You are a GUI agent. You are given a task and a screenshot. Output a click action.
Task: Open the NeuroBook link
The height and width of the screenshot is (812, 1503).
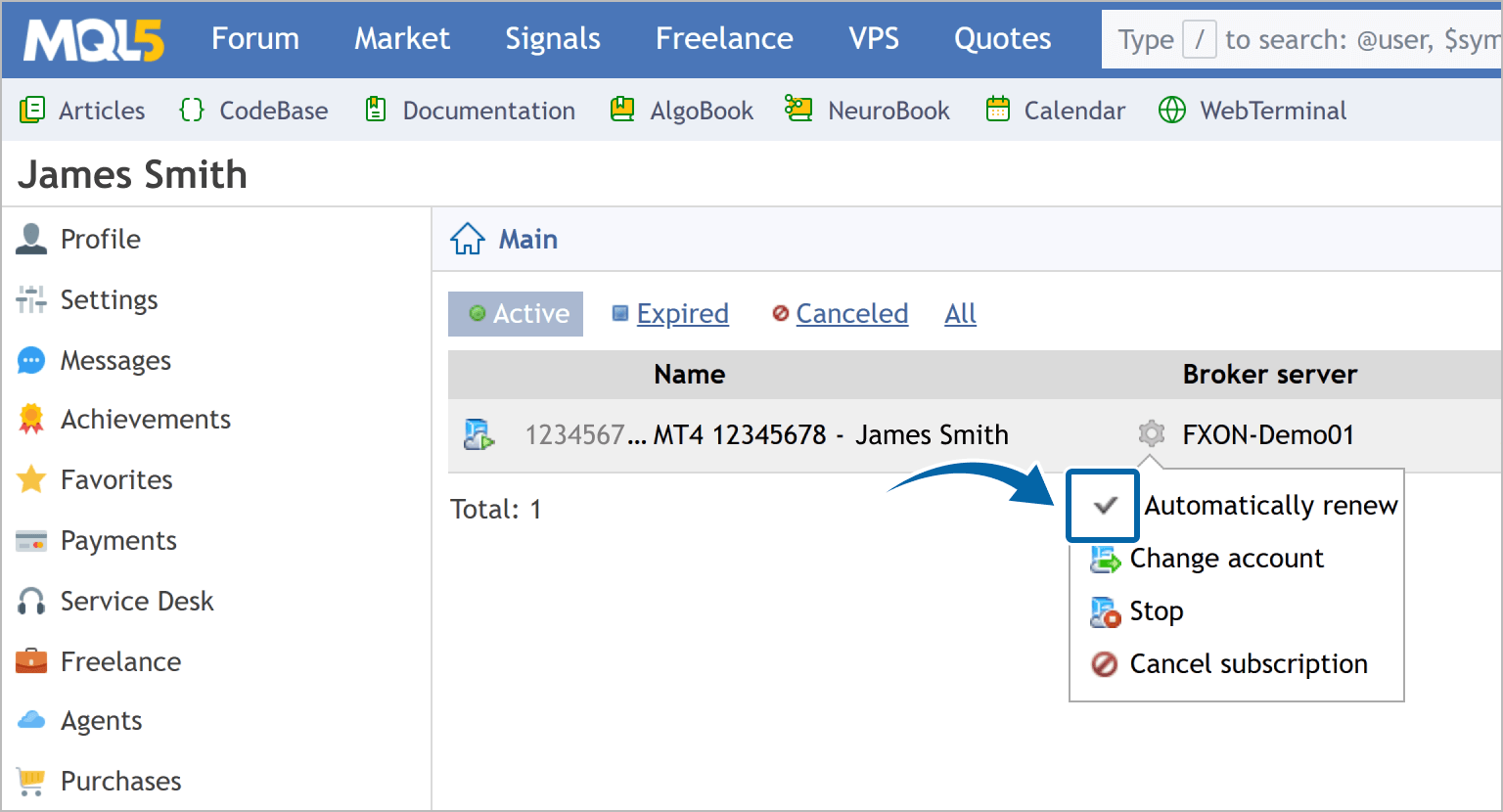(x=888, y=111)
